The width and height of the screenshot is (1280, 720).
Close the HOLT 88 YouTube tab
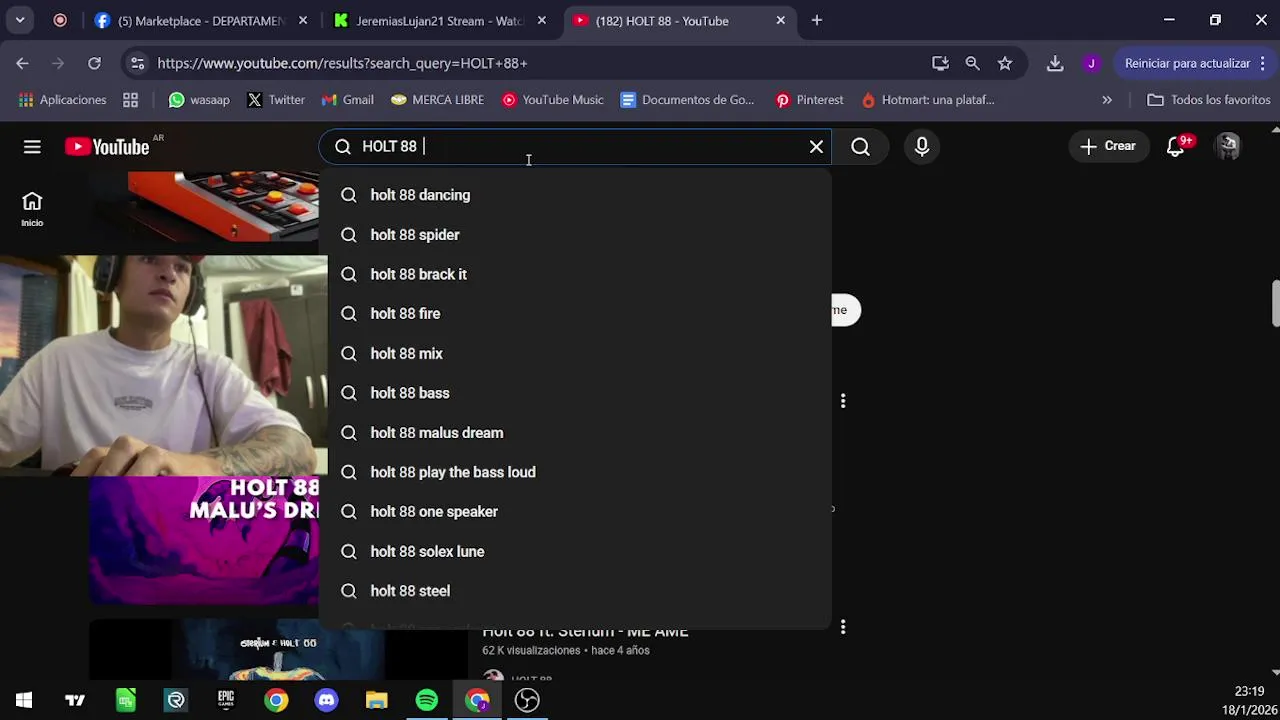click(x=780, y=20)
